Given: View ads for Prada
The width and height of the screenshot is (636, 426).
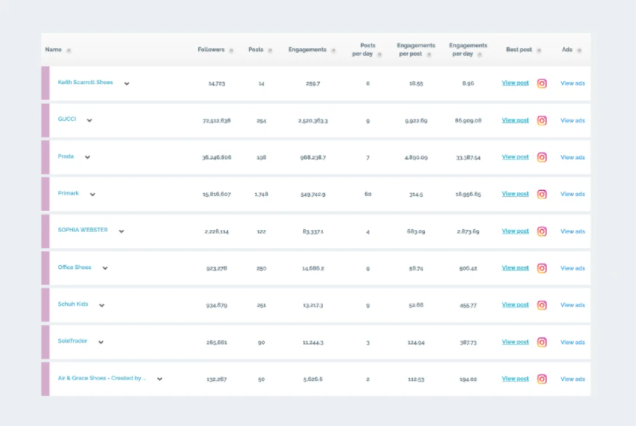Looking at the screenshot, I should pyautogui.click(x=573, y=157).
